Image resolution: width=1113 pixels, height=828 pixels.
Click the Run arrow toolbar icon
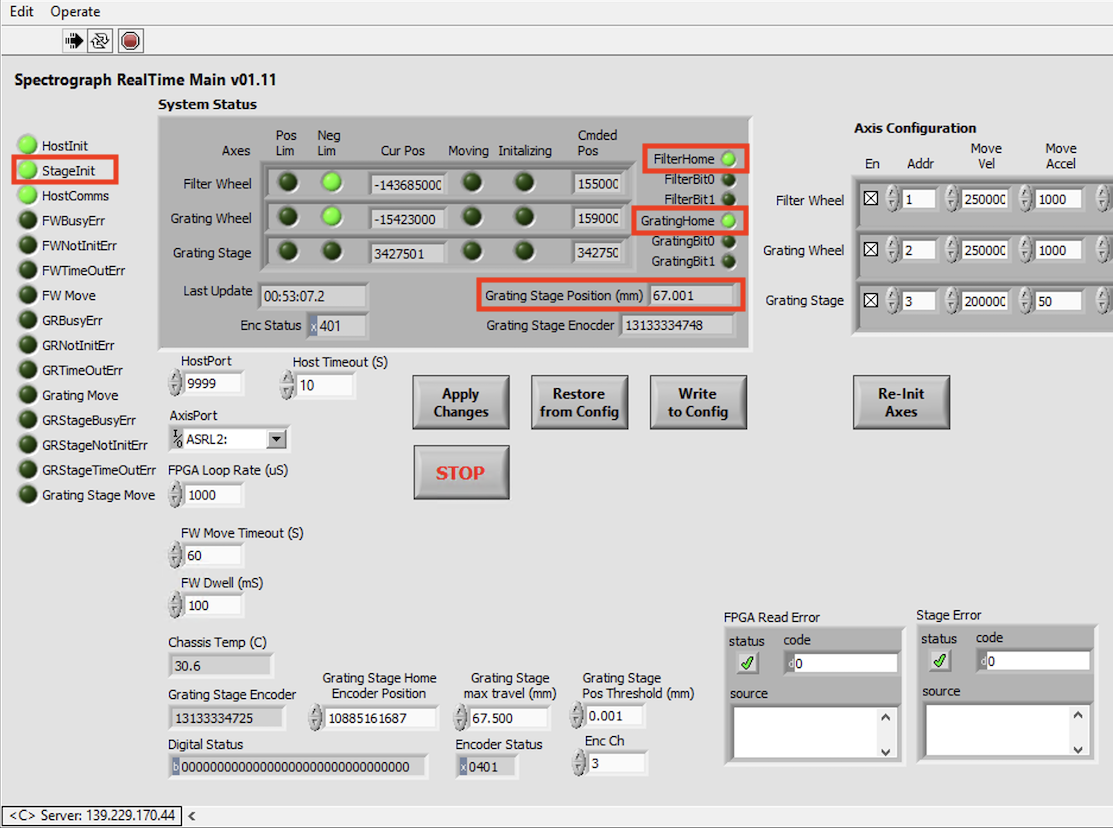[x=74, y=41]
